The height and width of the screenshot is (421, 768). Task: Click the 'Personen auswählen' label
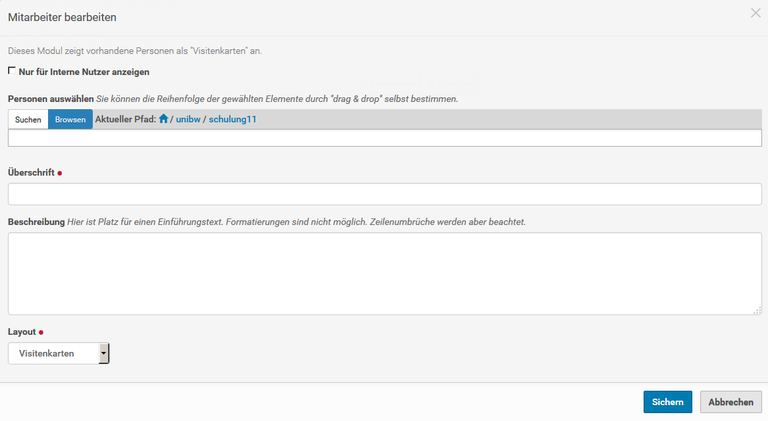click(50, 99)
